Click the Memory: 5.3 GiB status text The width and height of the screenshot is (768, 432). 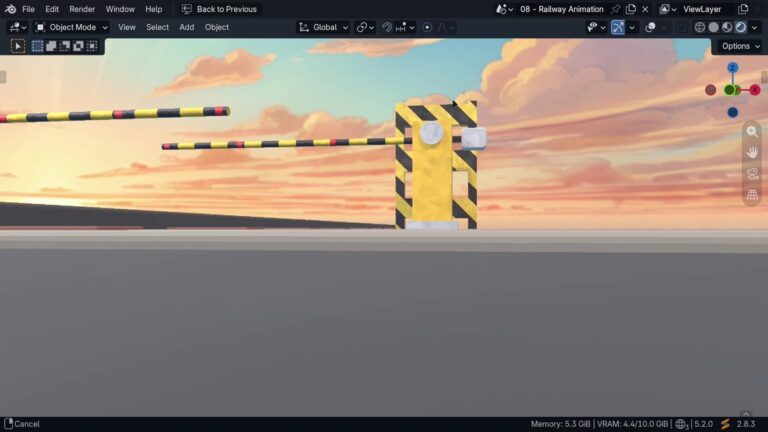tap(560, 424)
